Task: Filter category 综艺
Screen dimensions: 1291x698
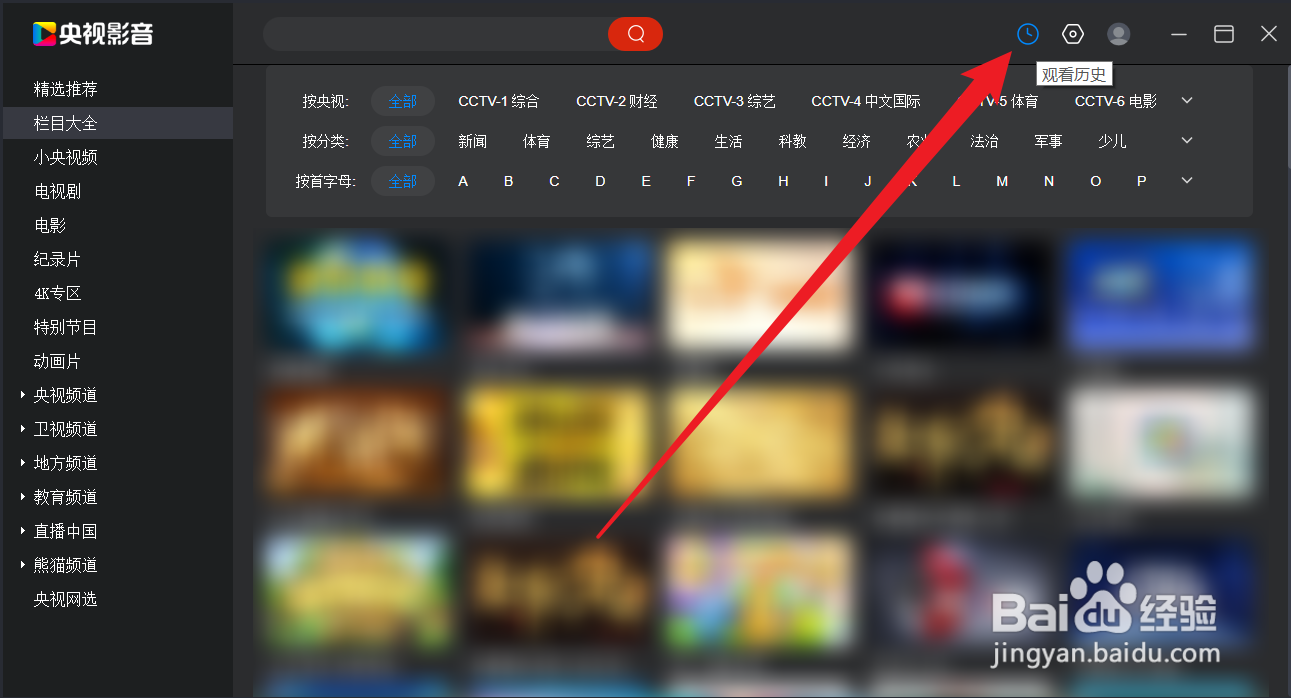Action: (x=601, y=141)
